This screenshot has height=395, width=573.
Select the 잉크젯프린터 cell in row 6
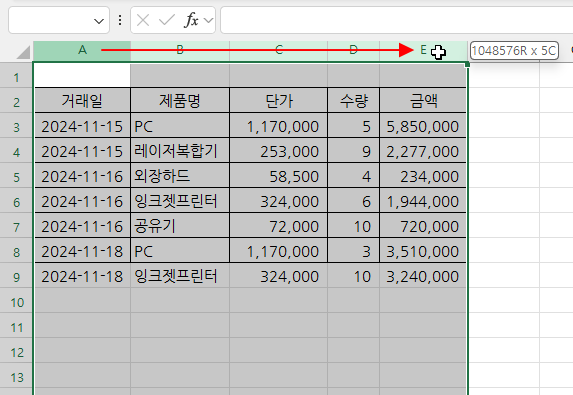(180, 201)
